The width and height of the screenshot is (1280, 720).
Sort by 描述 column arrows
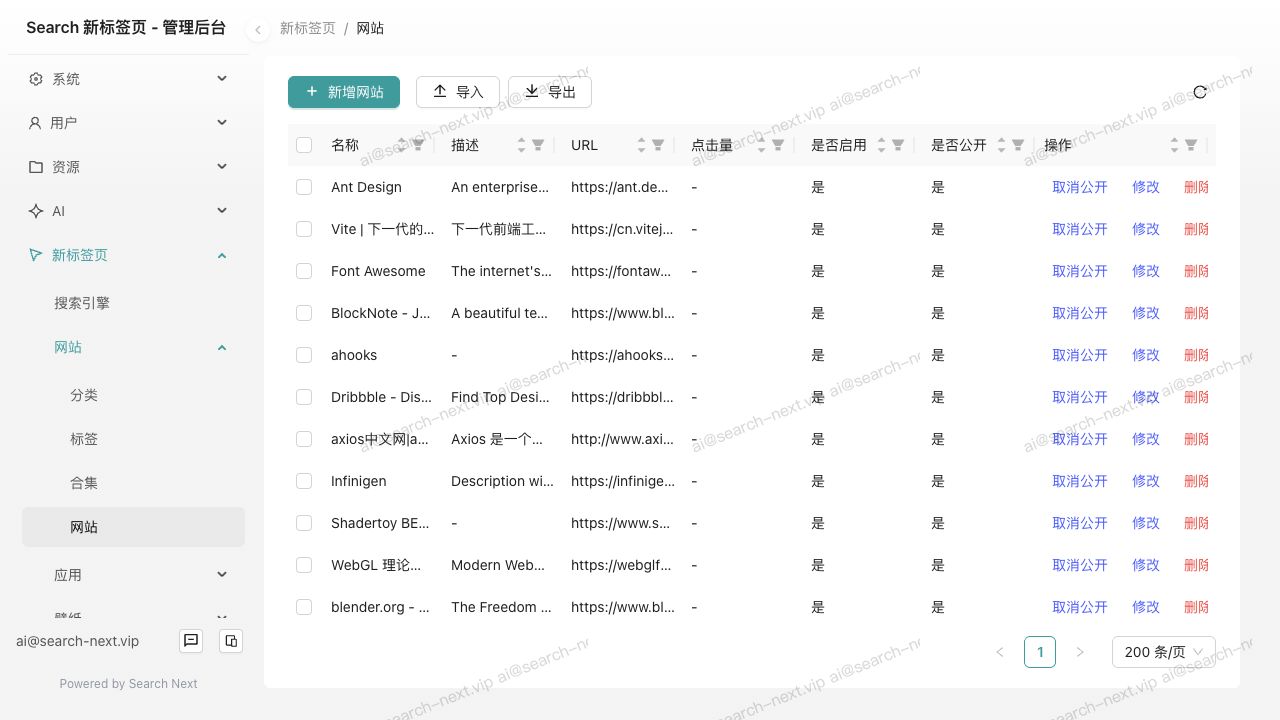(521, 145)
